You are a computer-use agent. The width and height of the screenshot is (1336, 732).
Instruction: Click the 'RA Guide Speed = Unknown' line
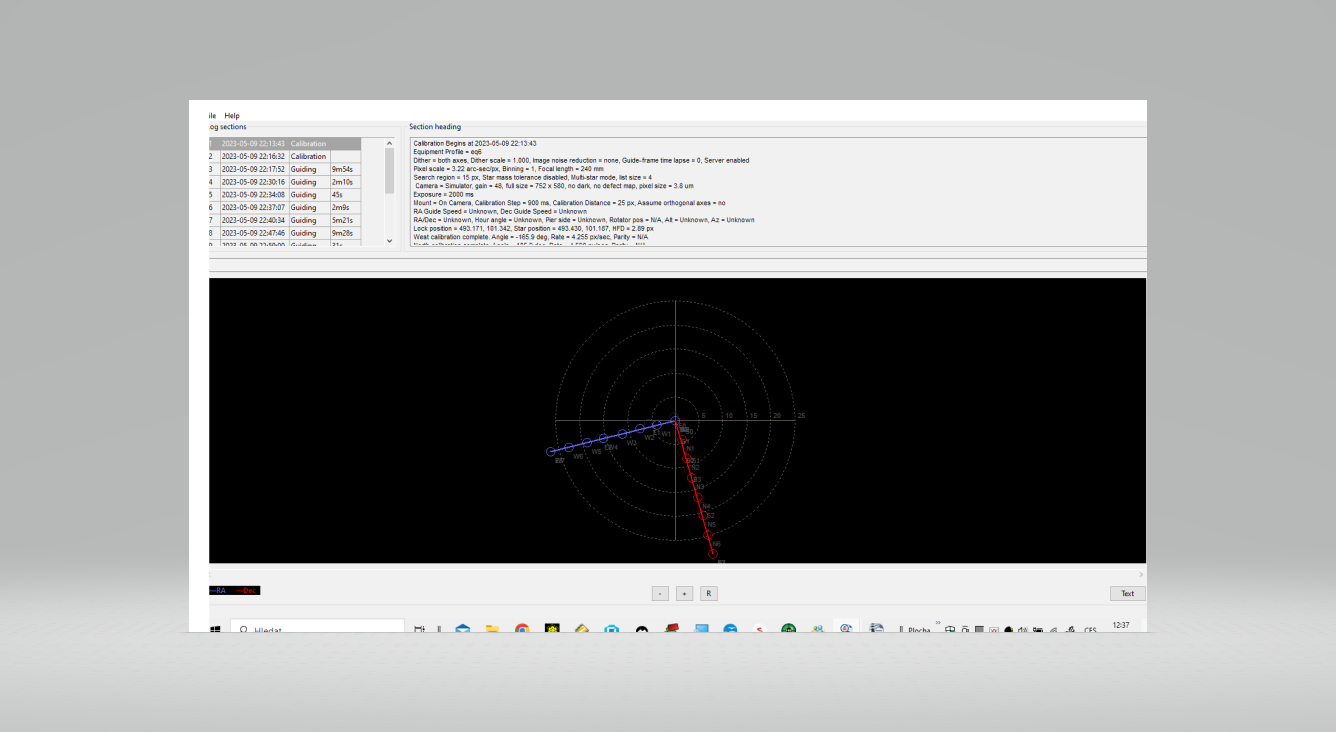tap(500, 212)
